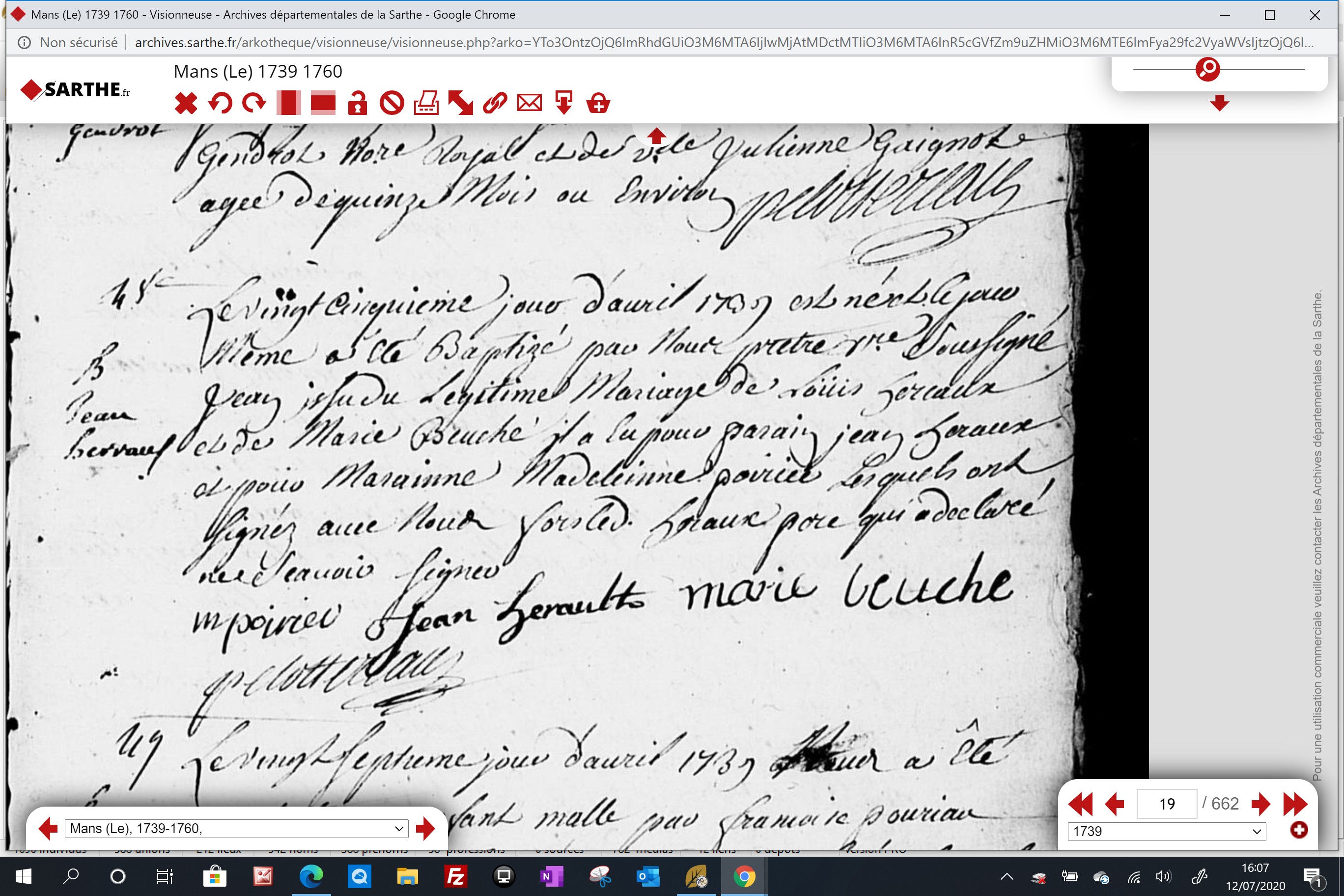This screenshot has height=896, width=1344.
Task: Open FileZilla from the taskbar
Action: 455,876
